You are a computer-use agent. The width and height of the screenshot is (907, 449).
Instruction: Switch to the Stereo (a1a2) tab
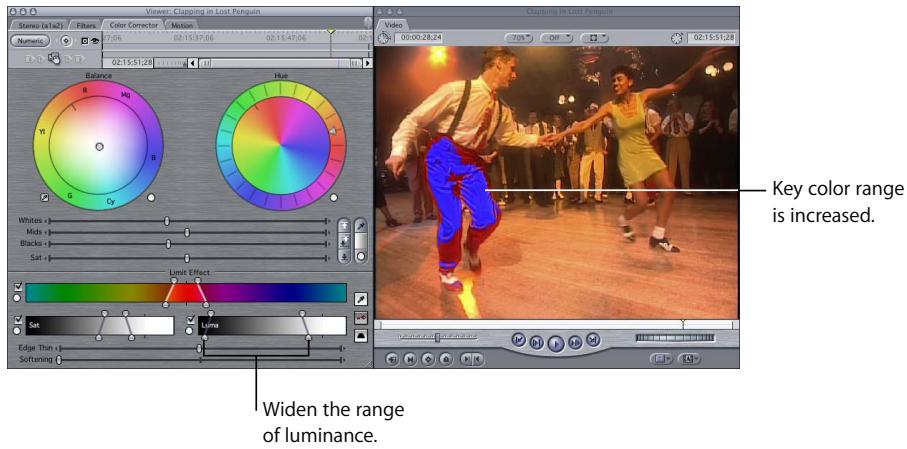pos(40,25)
